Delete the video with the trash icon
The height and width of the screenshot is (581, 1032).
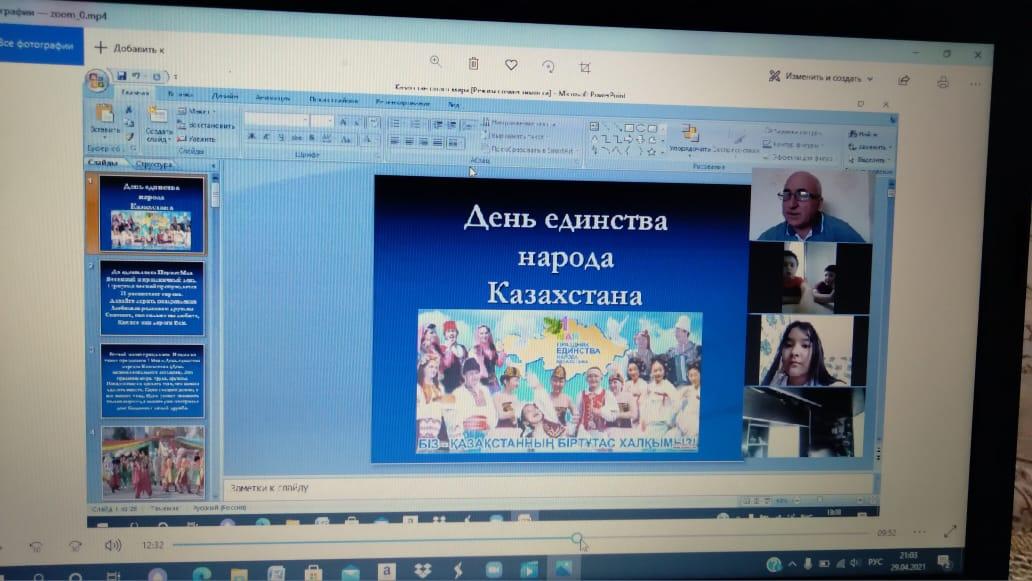pyautogui.click(x=473, y=63)
